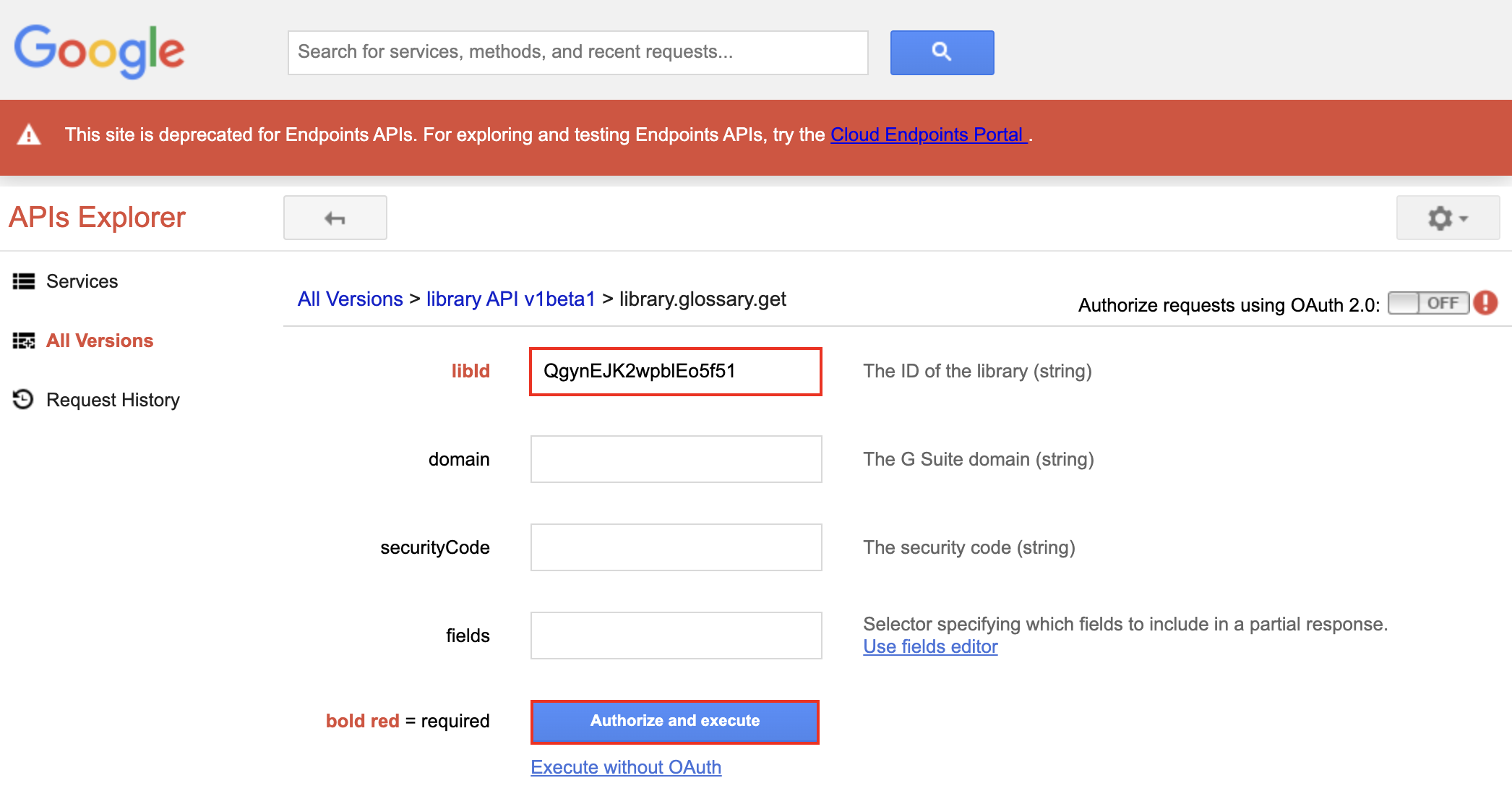The image size is (1512, 804).
Task: Click the 'The G Suite domain (string)' description
Action: click(979, 459)
